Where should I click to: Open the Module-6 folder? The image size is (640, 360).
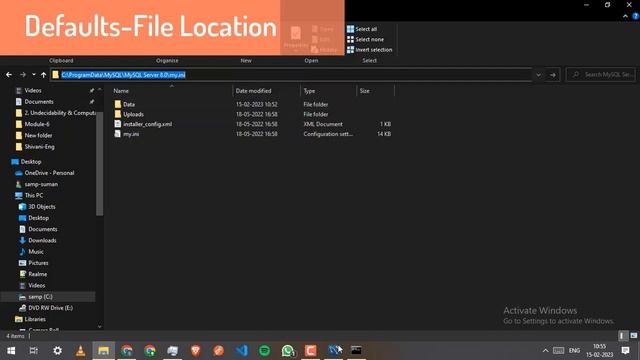click(x=37, y=124)
